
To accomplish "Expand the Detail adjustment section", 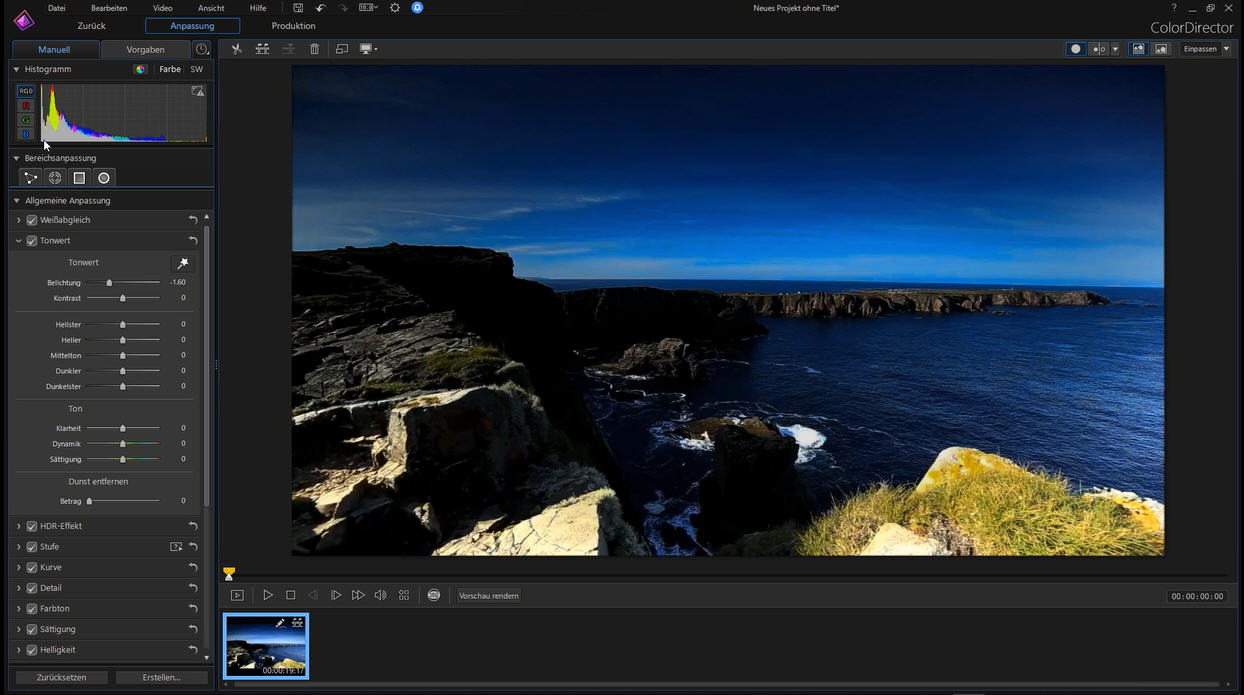I will 19,588.
